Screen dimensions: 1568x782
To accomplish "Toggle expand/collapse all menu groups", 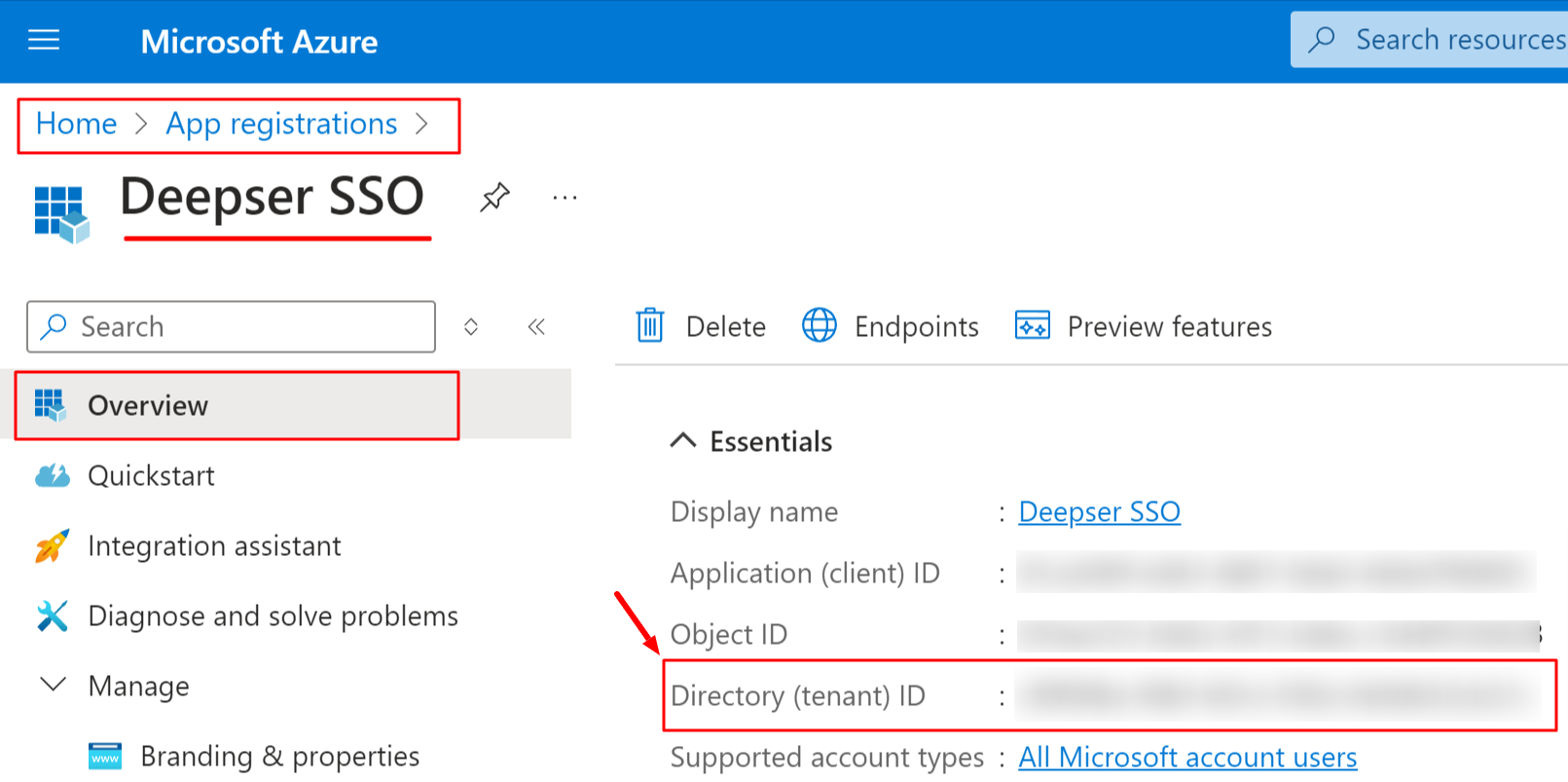I will point(471,326).
